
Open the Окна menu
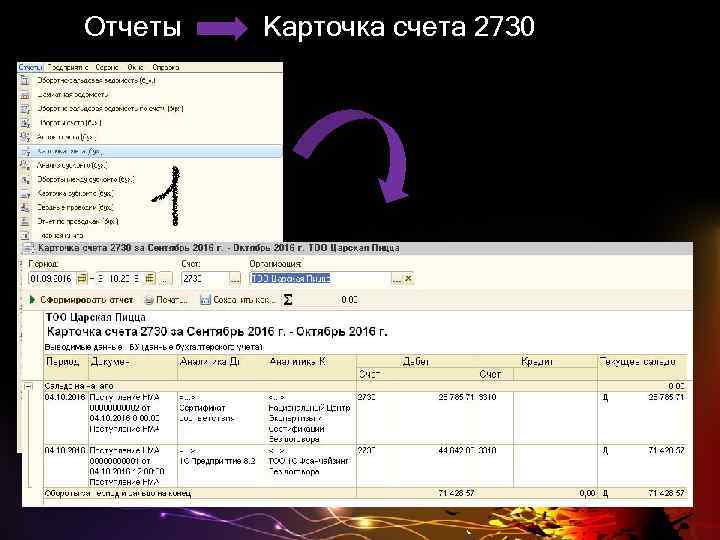[135, 68]
